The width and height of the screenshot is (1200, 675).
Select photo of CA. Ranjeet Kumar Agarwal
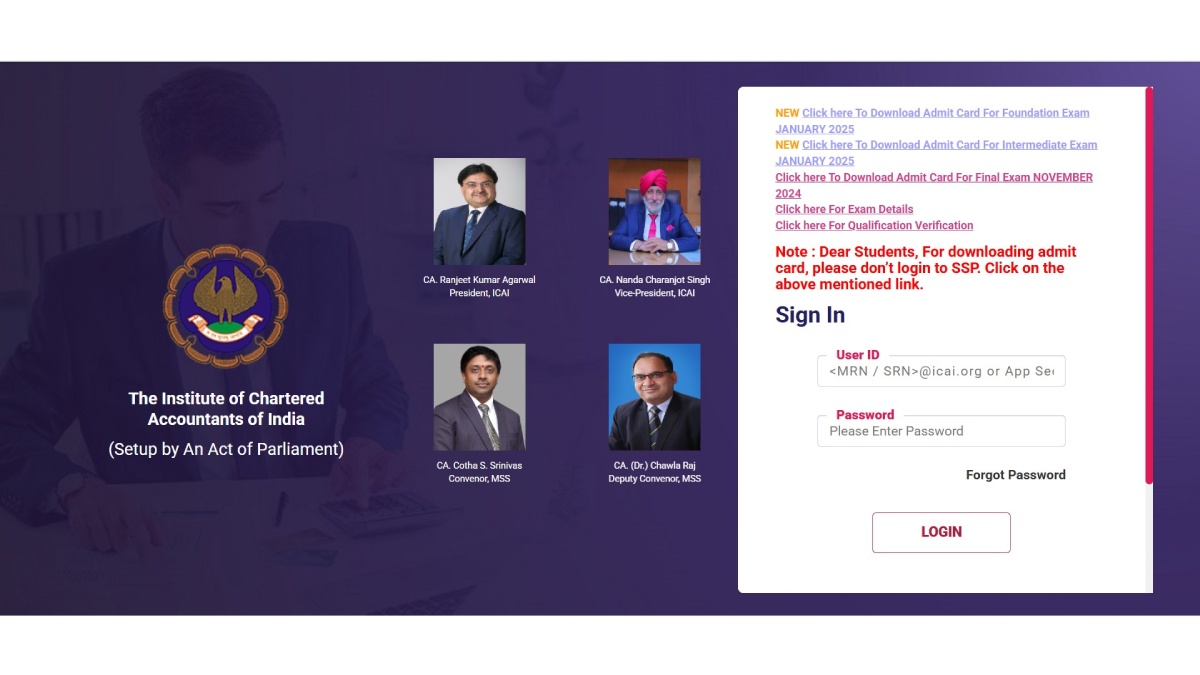[479, 211]
